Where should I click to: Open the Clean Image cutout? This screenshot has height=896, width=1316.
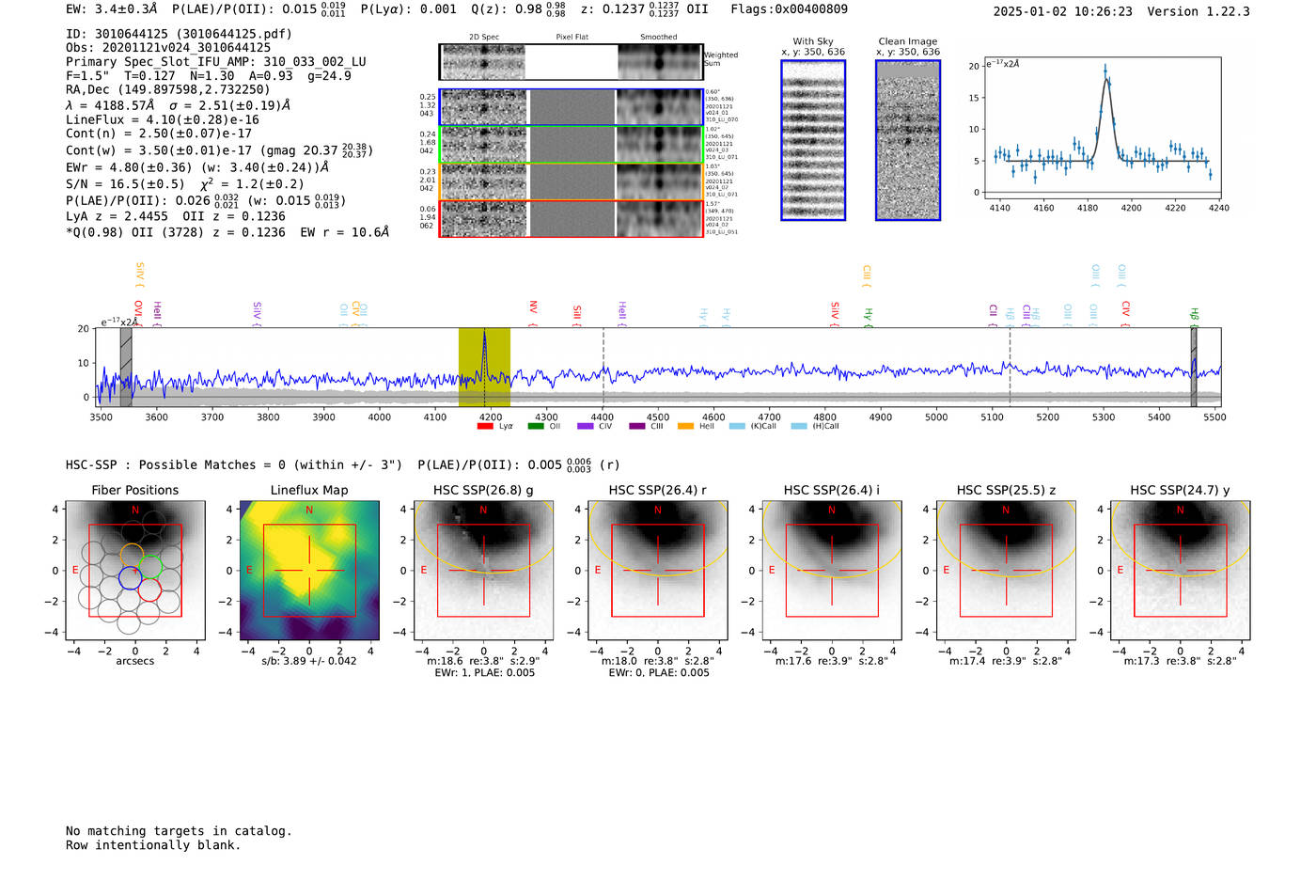pos(908,140)
